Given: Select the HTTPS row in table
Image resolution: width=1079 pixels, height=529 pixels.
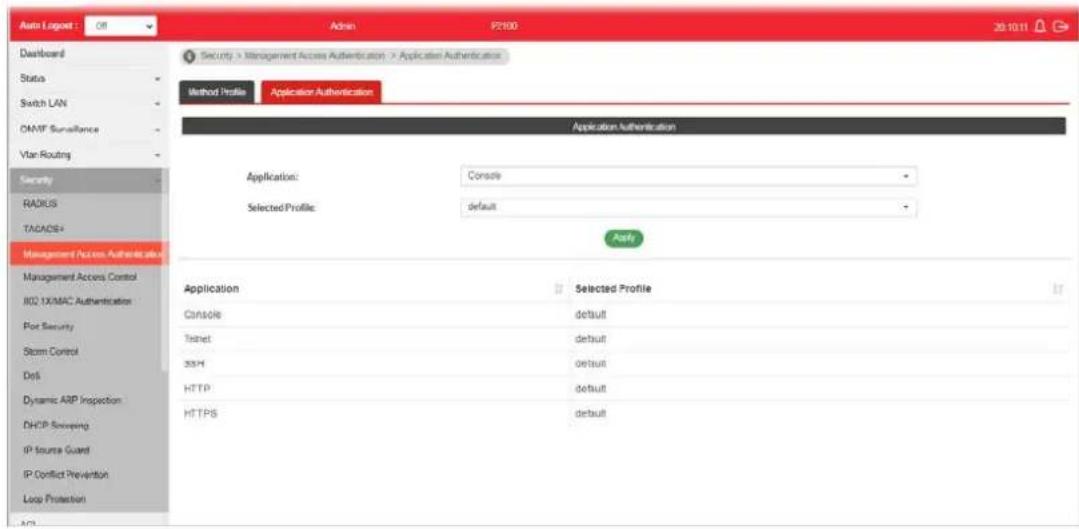Looking at the screenshot, I should pos(623,414).
